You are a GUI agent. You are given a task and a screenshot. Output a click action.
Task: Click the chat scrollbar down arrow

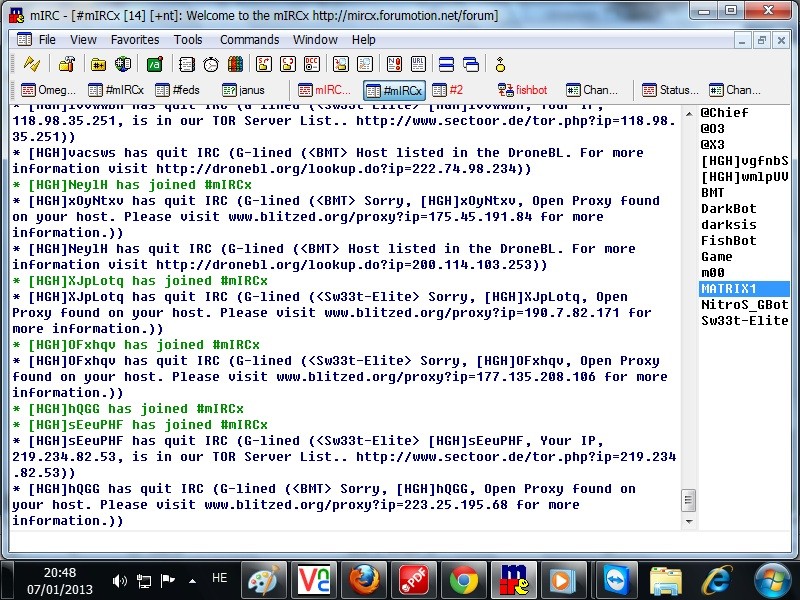[x=689, y=522]
